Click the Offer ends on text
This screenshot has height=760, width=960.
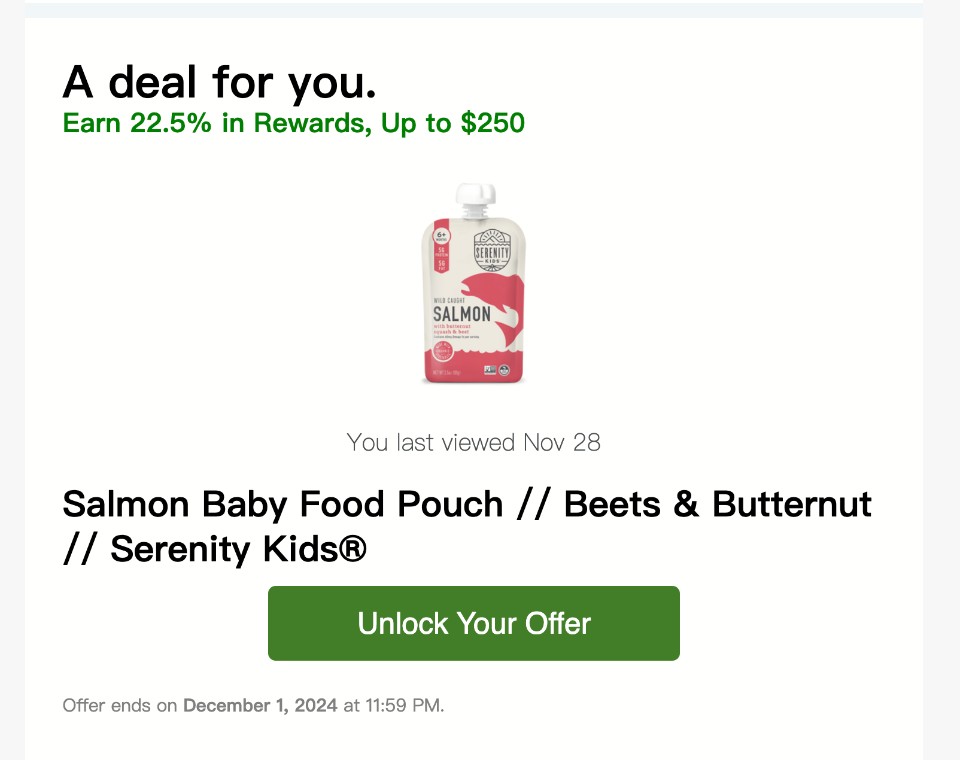point(119,705)
